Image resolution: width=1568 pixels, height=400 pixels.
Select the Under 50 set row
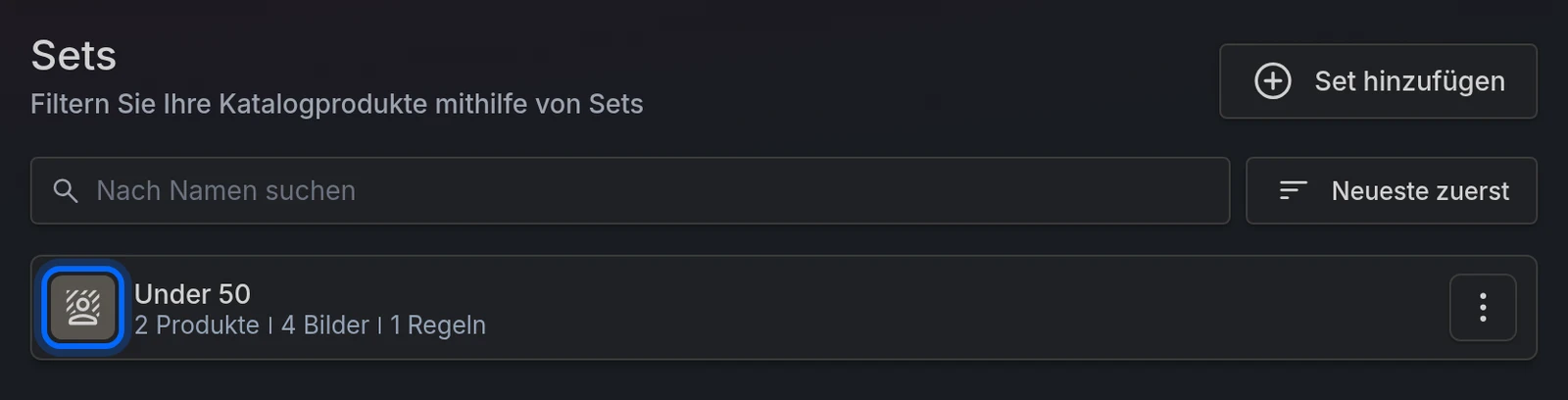[x=784, y=308]
